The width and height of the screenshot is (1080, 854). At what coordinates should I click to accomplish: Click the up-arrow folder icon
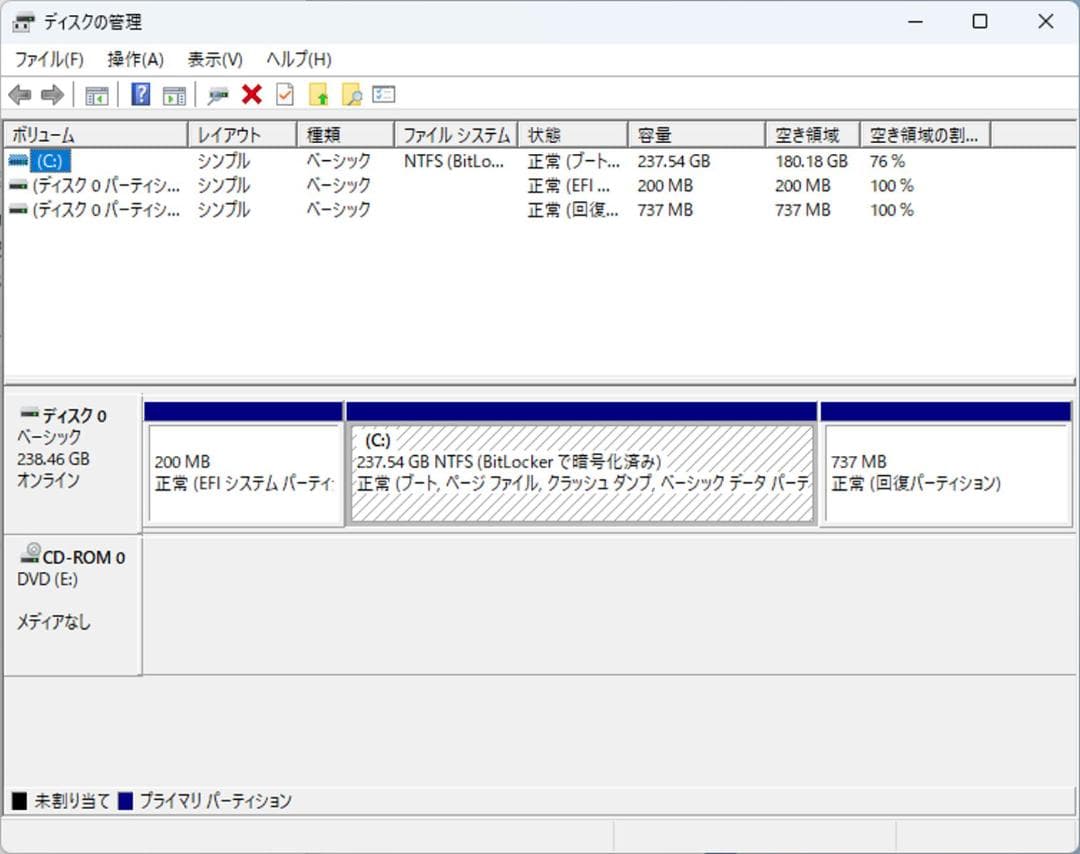click(318, 94)
